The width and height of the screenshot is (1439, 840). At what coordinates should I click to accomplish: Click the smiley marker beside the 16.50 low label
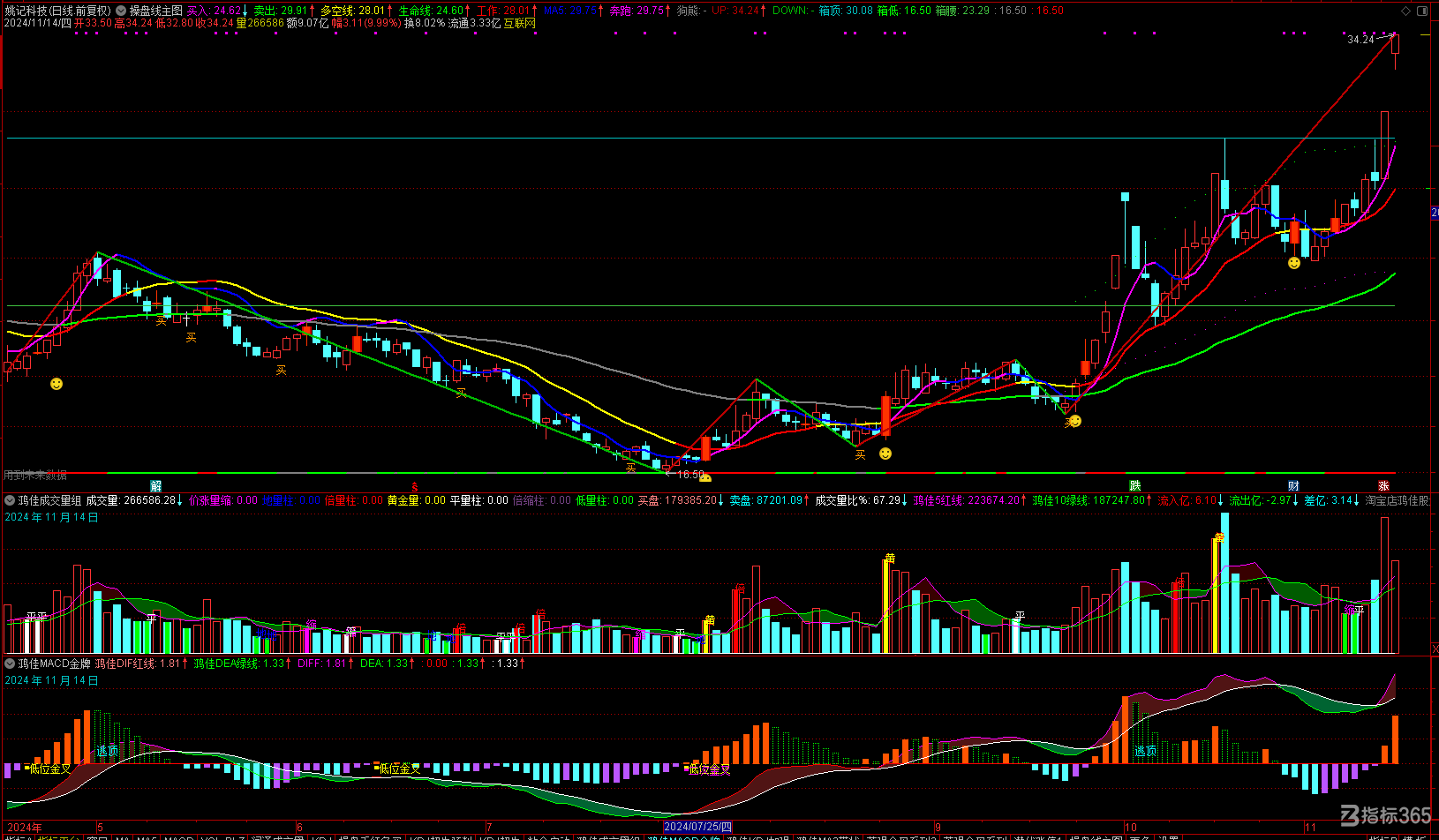pyautogui.click(x=705, y=477)
